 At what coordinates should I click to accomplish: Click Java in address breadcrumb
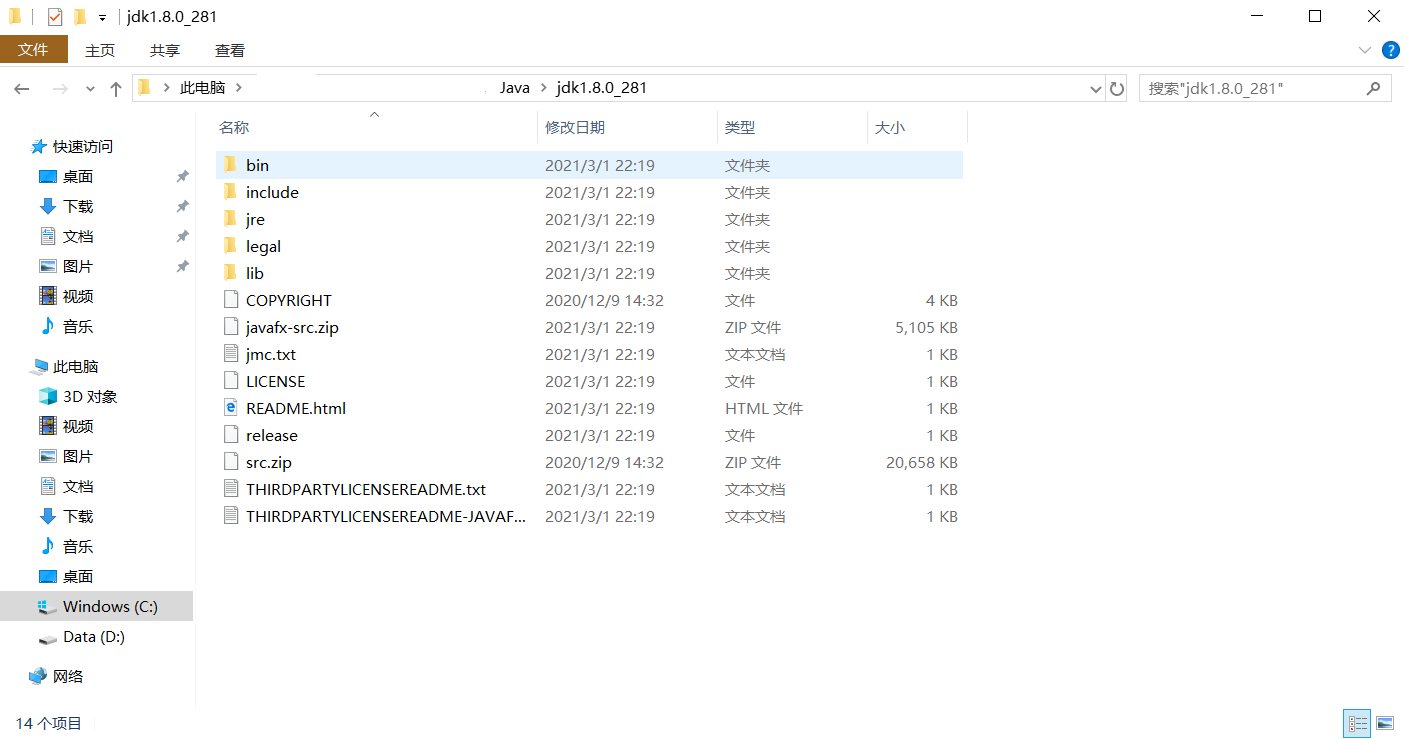(515, 88)
